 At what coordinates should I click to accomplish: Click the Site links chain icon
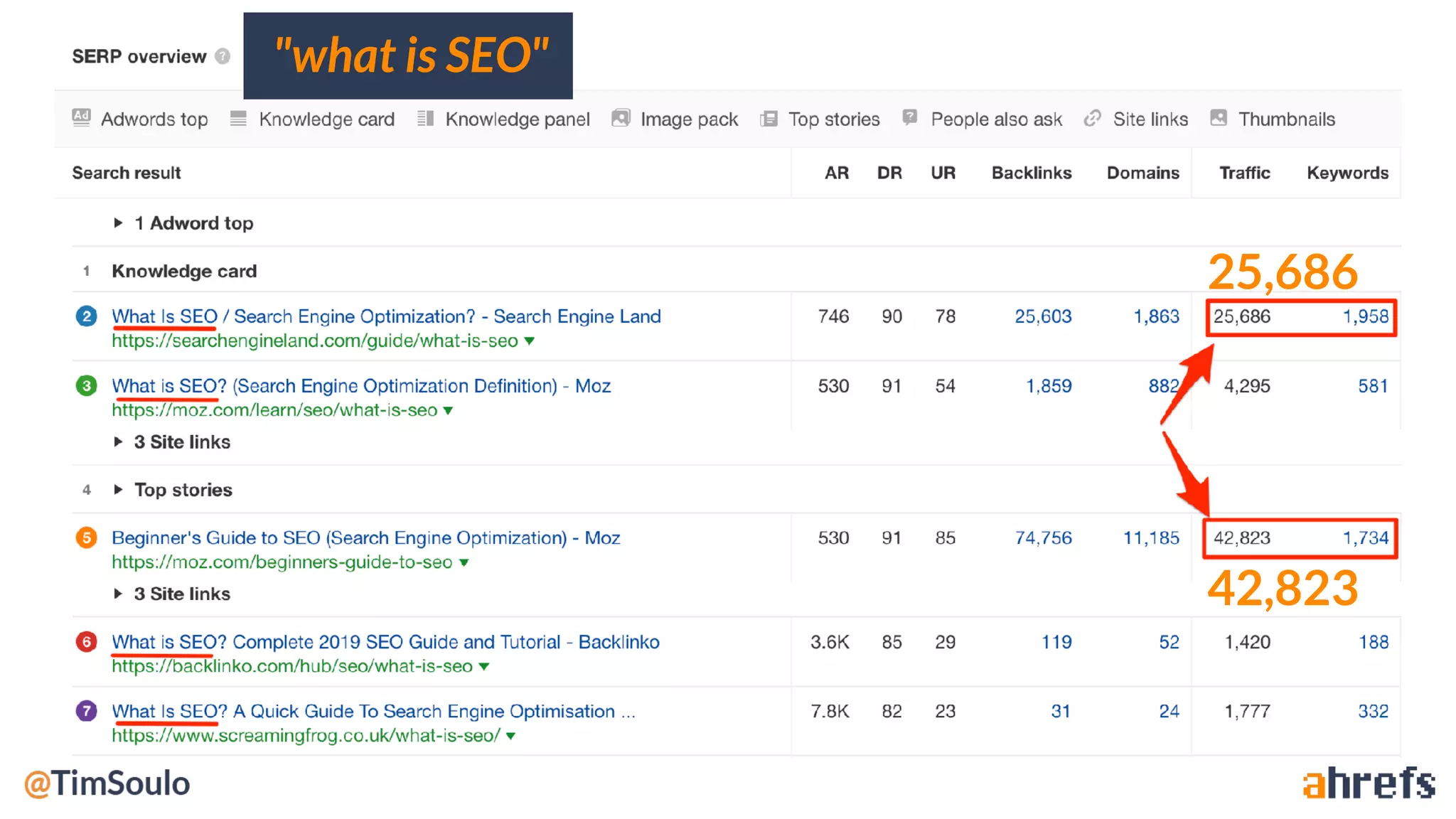point(1093,118)
